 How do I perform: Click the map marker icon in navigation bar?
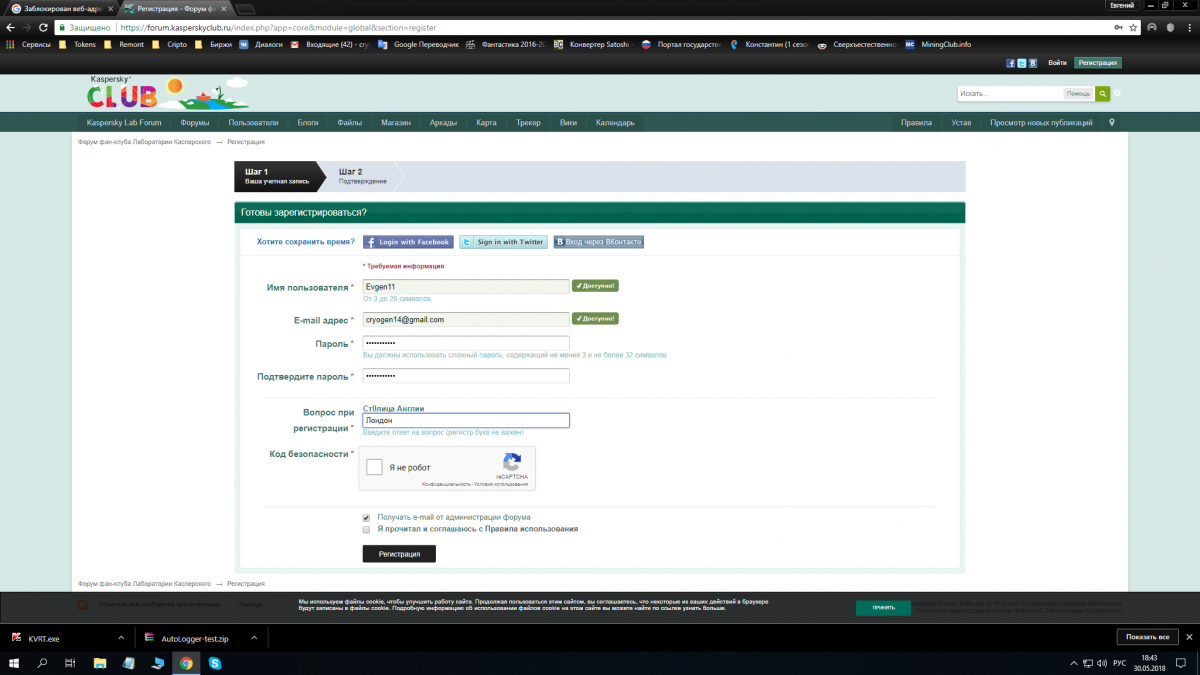[x=1112, y=123]
